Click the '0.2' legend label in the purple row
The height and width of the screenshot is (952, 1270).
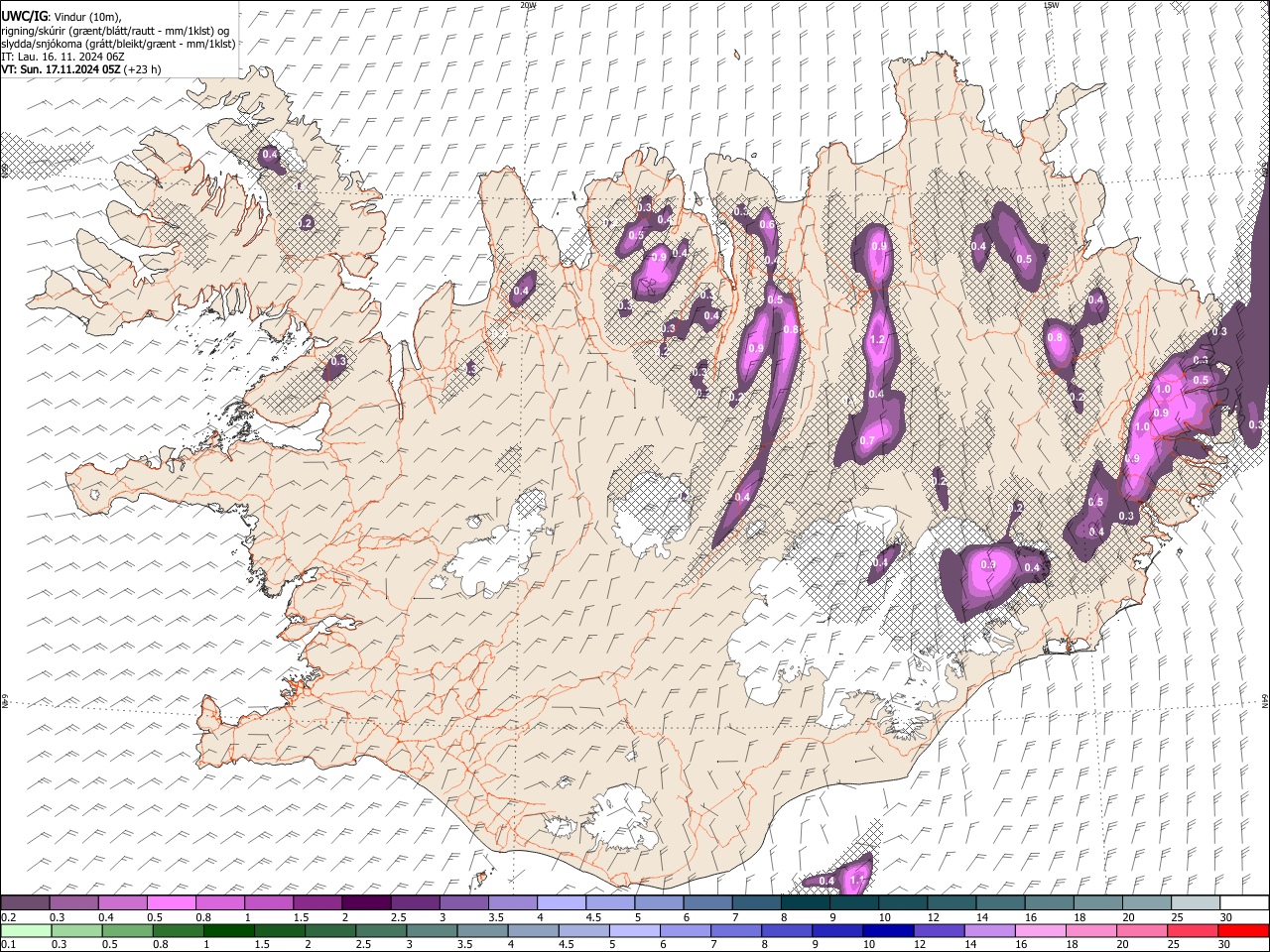tap(8, 917)
